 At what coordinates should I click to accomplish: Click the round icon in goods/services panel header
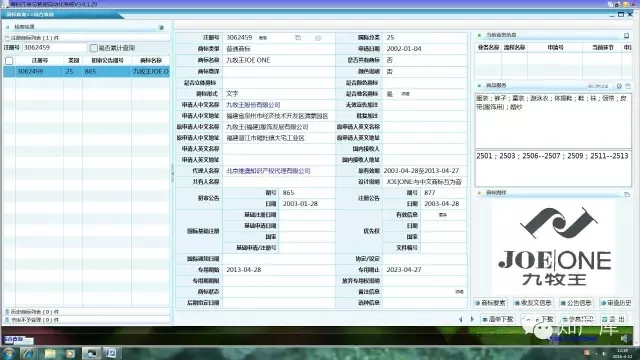click(619, 86)
